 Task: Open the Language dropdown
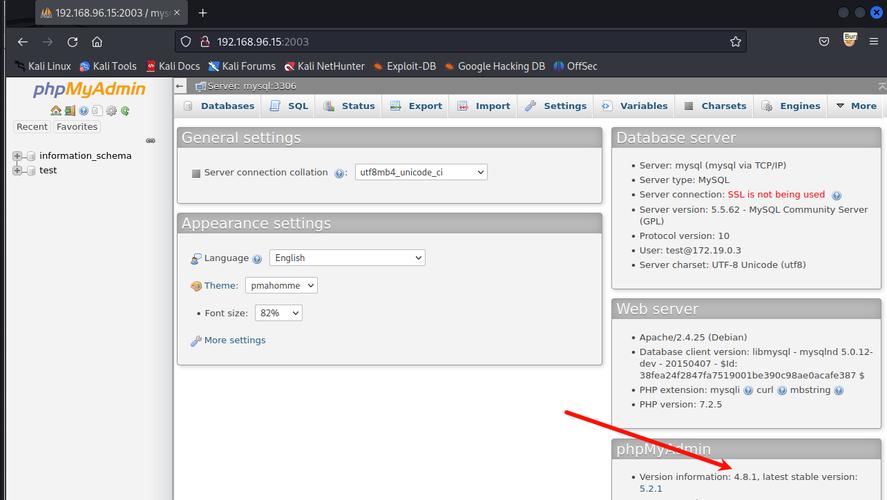[x=347, y=258]
